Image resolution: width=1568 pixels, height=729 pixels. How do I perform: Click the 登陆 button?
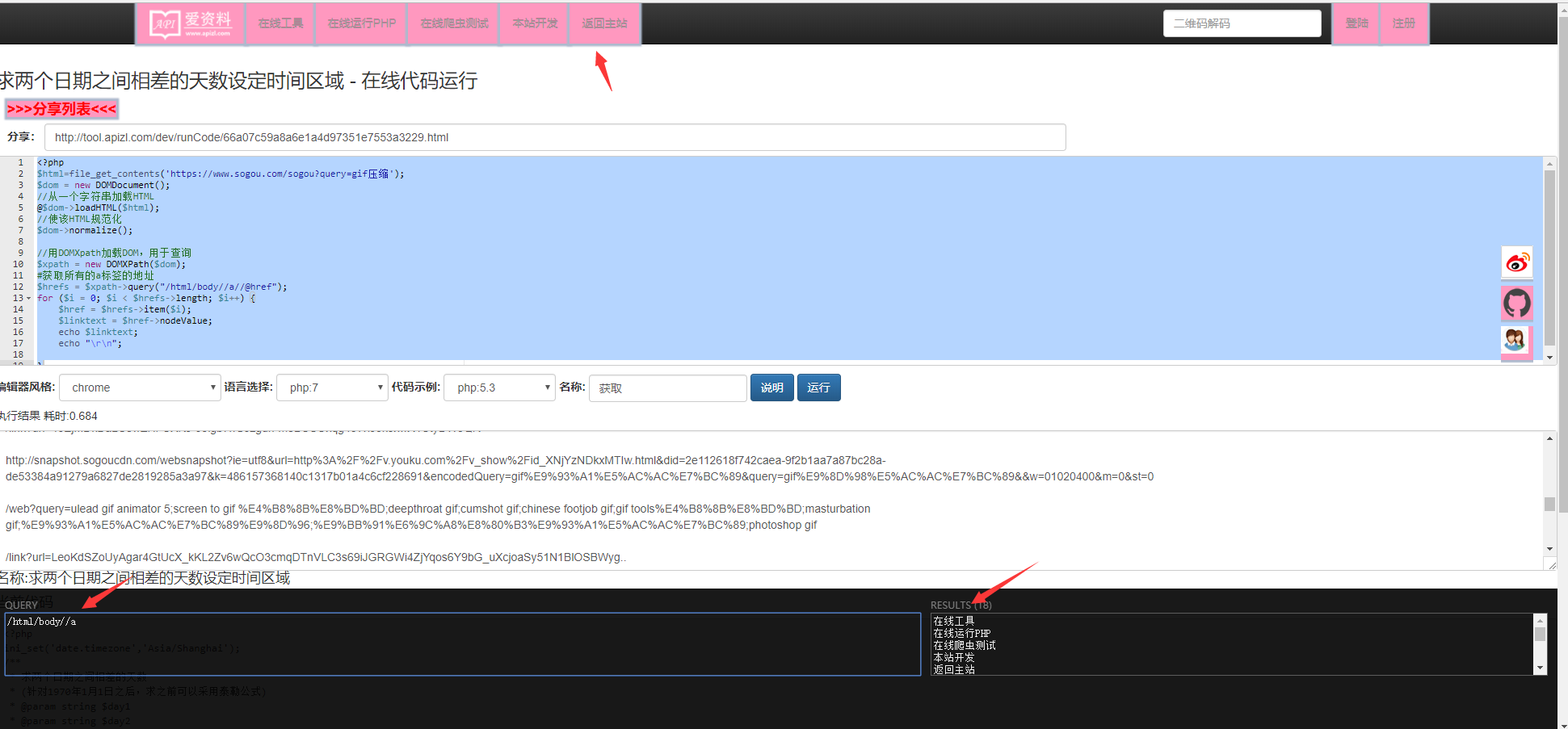coord(1356,23)
